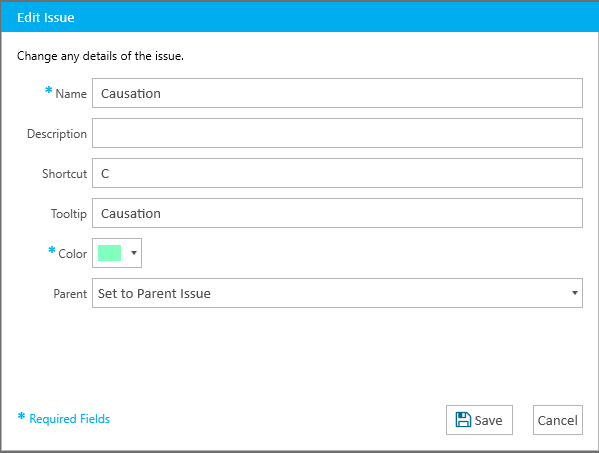Click the Tooltip label

(69, 214)
